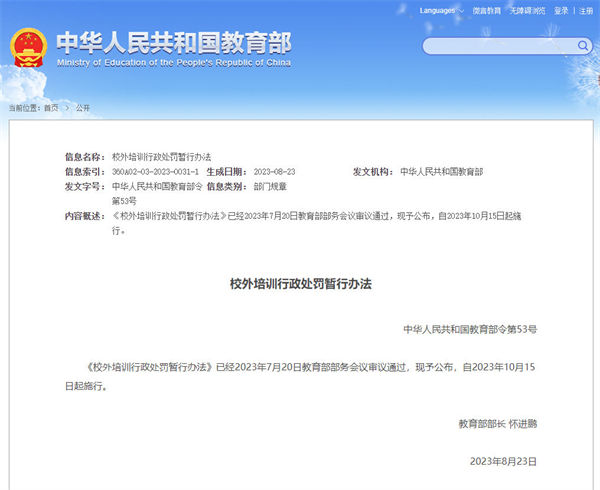This screenshot has width=600, height=490.
Task: Click the 发文字号 value 中华人民共和国教育部令
Action: [157, 187]
